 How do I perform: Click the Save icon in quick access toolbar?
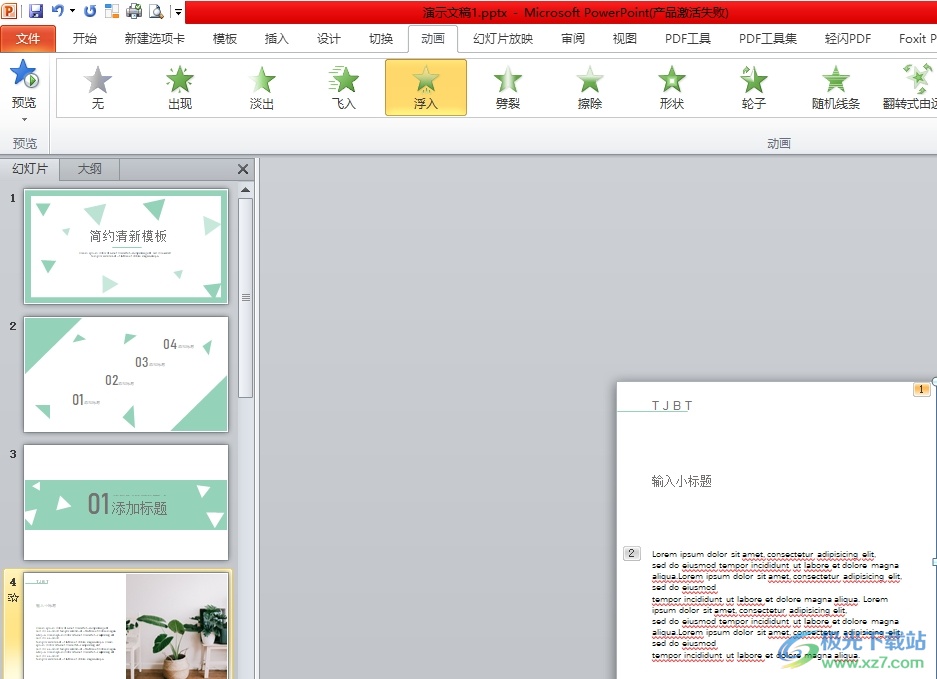point(36,11)
